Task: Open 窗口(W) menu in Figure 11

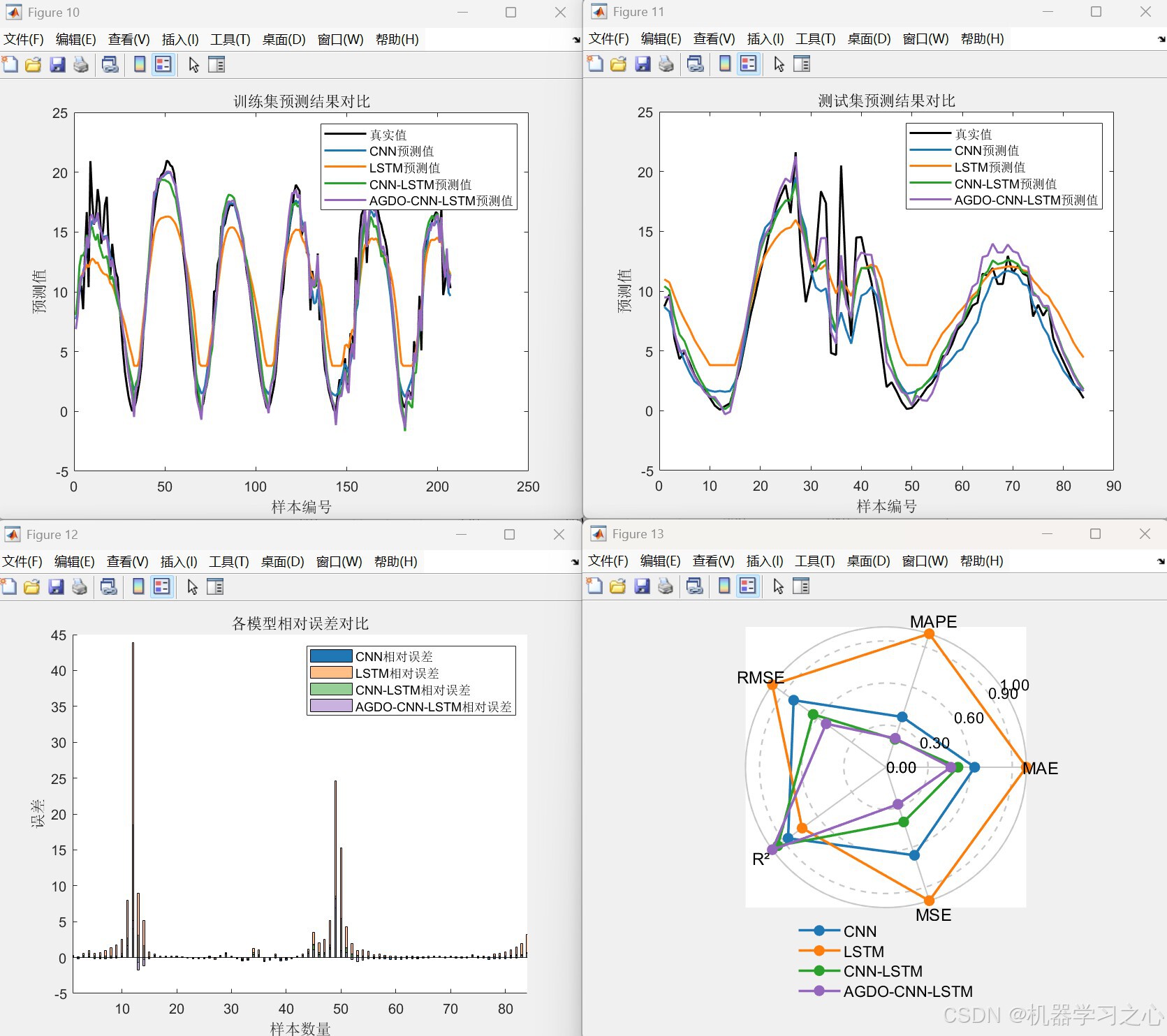Action: click(x=926, y=38)
